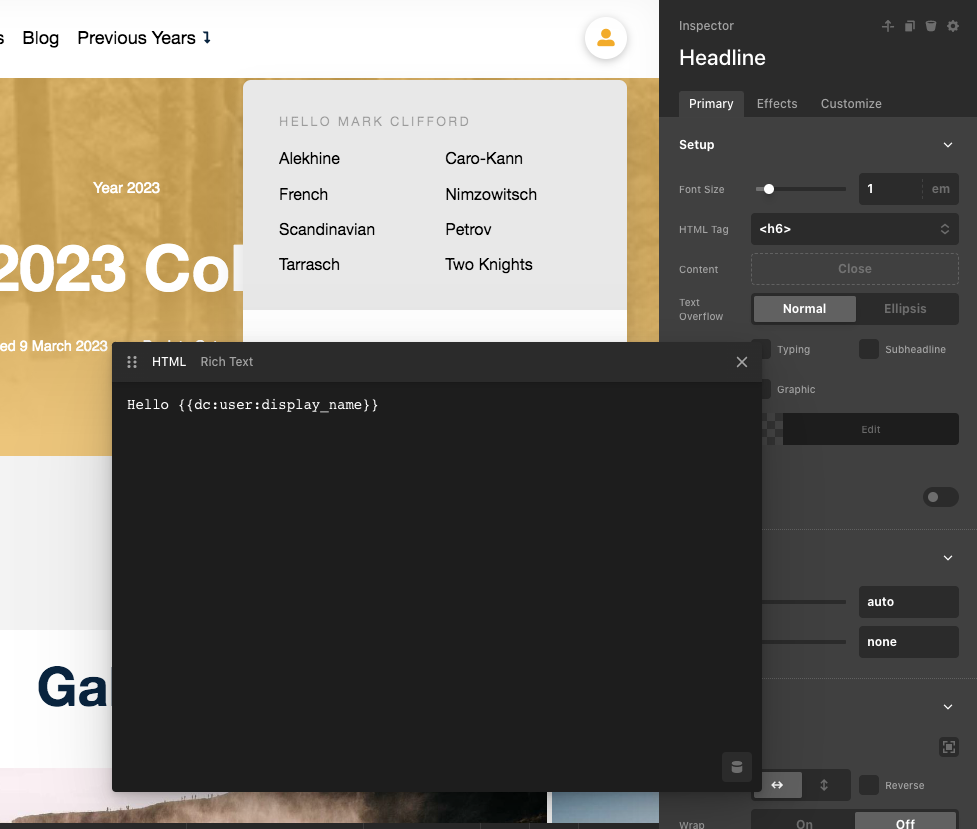Click the go-to-parent arrow icon in Inspector
Viewport: 977px width, 829px height.
click(887, 26)
